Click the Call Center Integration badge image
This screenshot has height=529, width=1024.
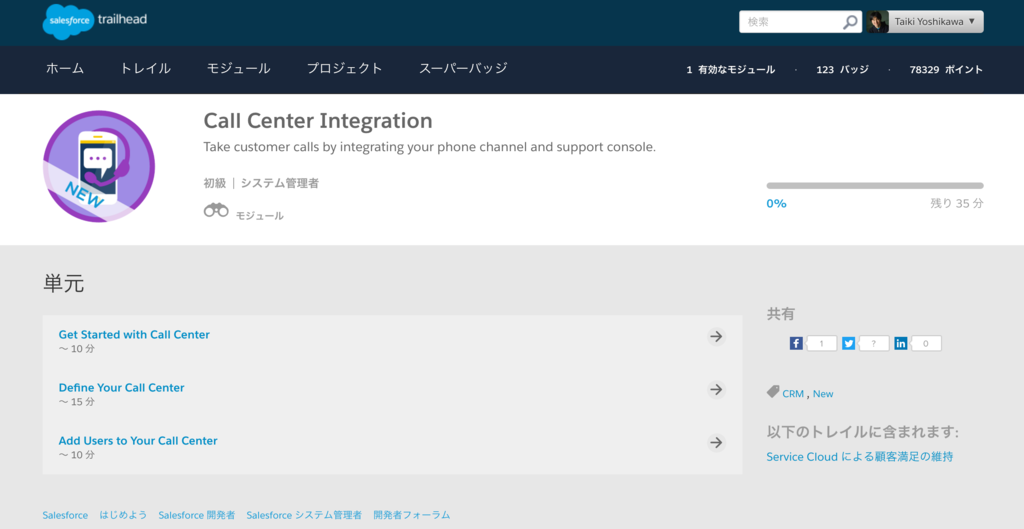pyautogui.click(x=99, y=167)
